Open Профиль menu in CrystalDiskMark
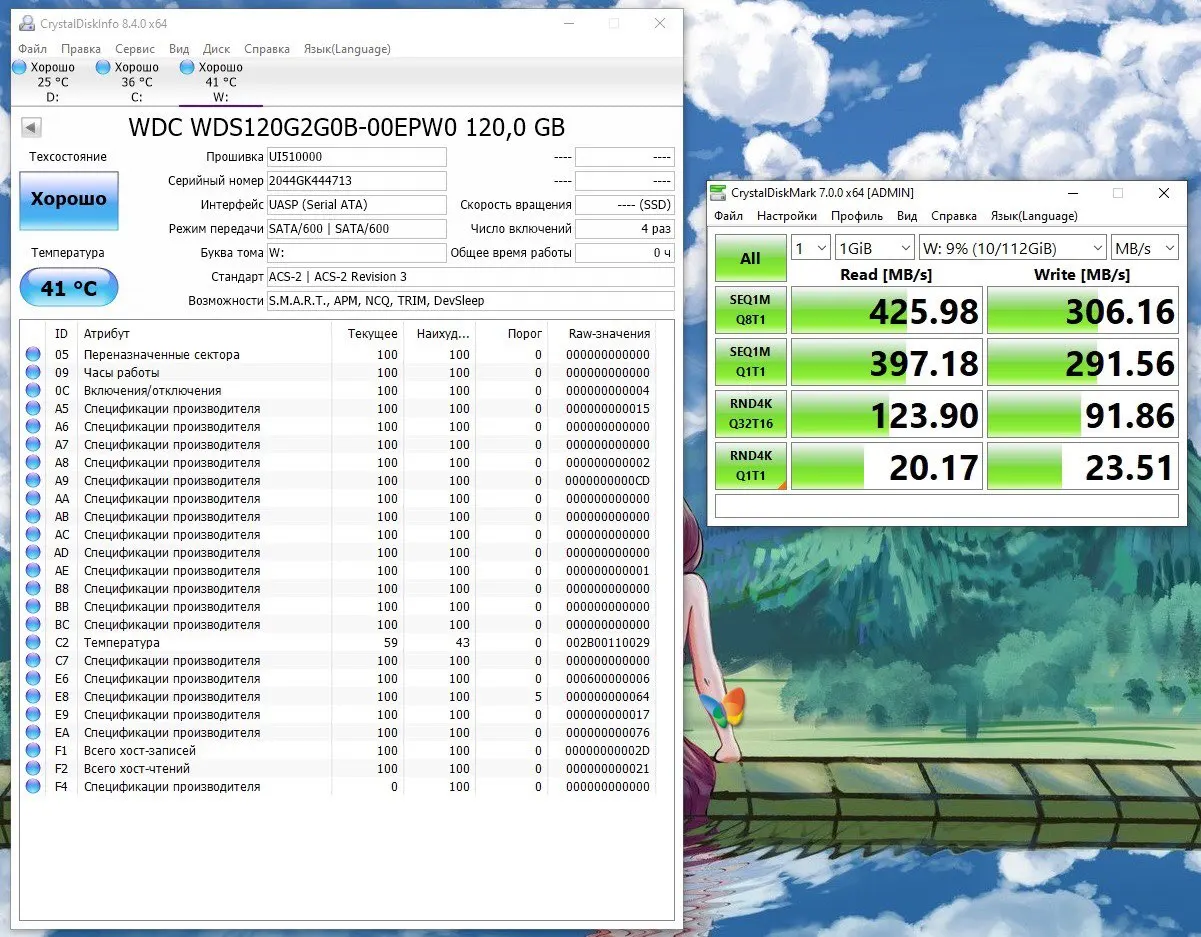This screenshot has width=1201, height=937. [857, 216]
